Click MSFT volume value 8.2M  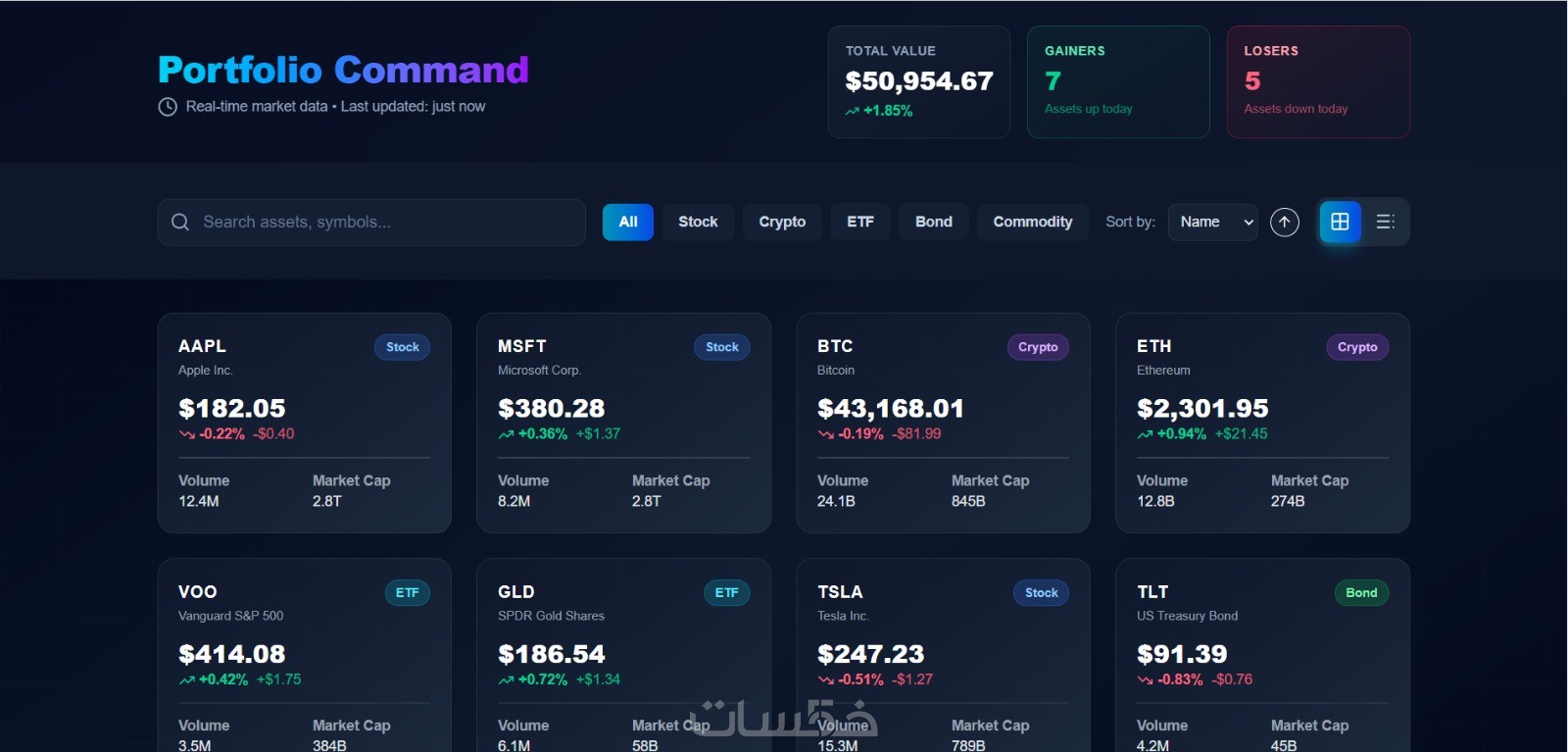(514, 501)
